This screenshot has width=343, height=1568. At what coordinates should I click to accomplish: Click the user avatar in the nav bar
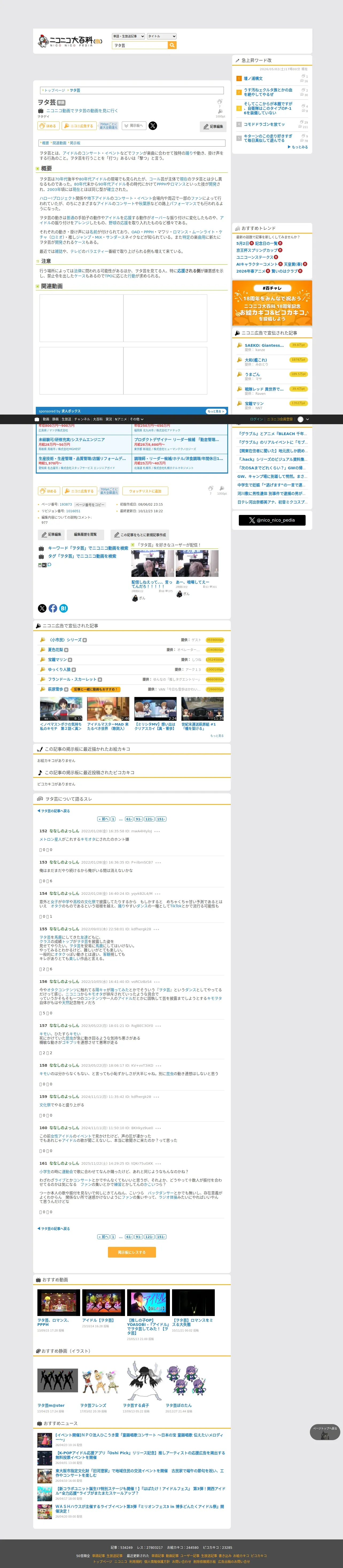pyautogui.click(x=300, y=419)
